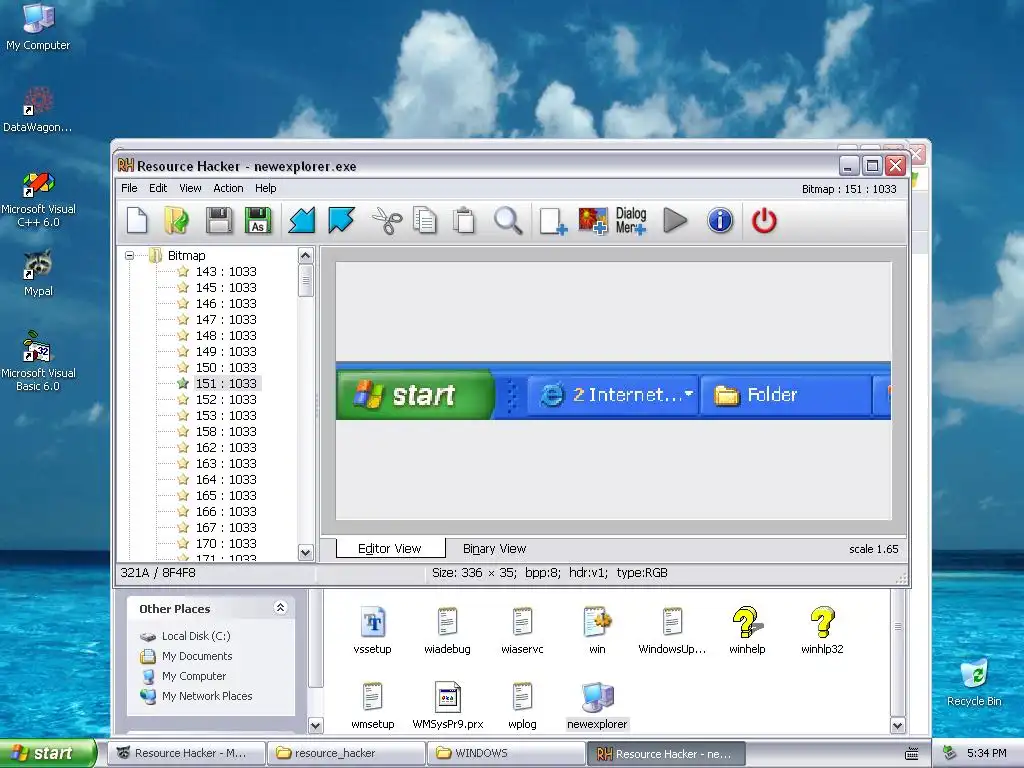Screen dimensions: 1024x768
Task: Click the Copy pages icon in toolbar
Action: 425,221
